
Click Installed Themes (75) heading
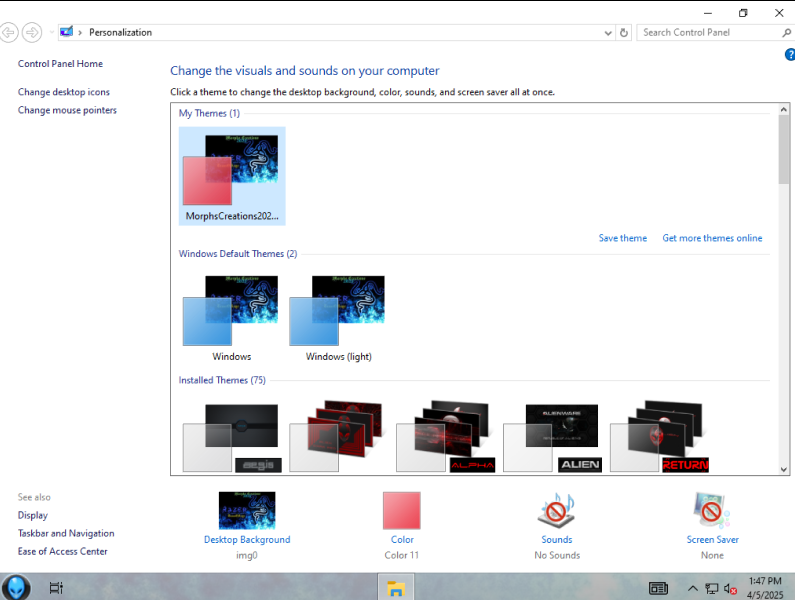tap(222, 380)
